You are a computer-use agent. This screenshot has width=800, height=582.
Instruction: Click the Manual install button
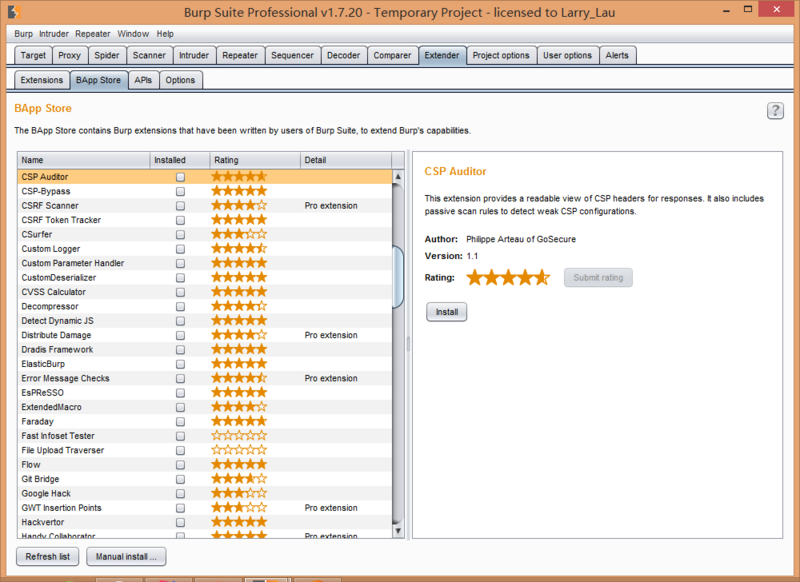[126, 556]
